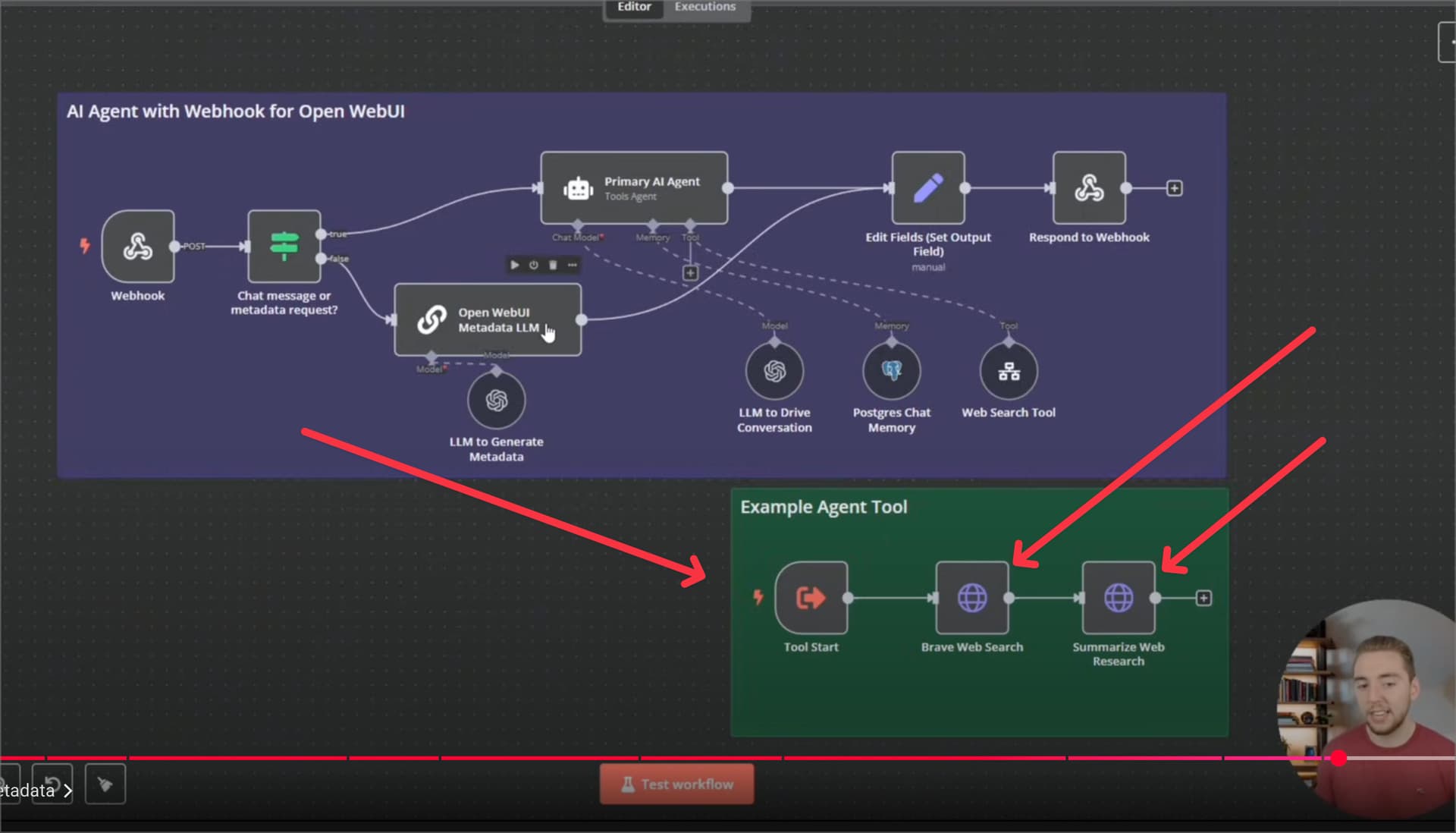This screenshot has height=833, width=1456.
Task: Switch to the Executions tab
Action: point(705,7)
